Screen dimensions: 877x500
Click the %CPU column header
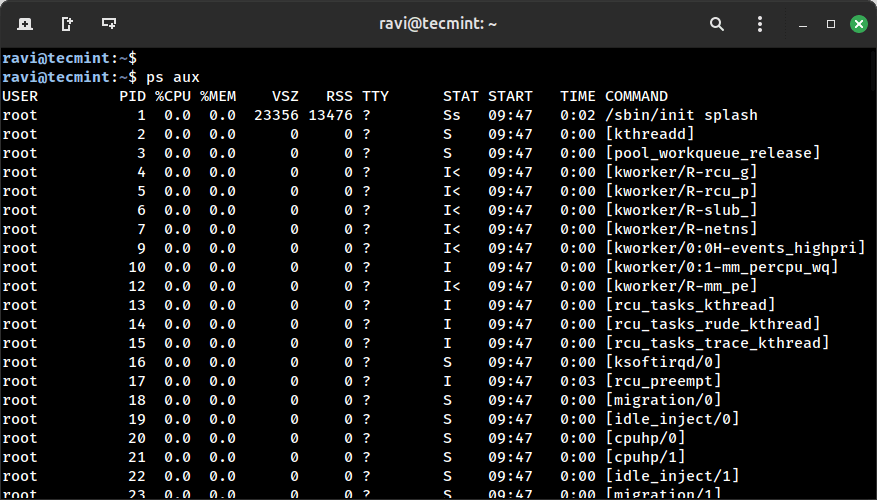(172, 96)
